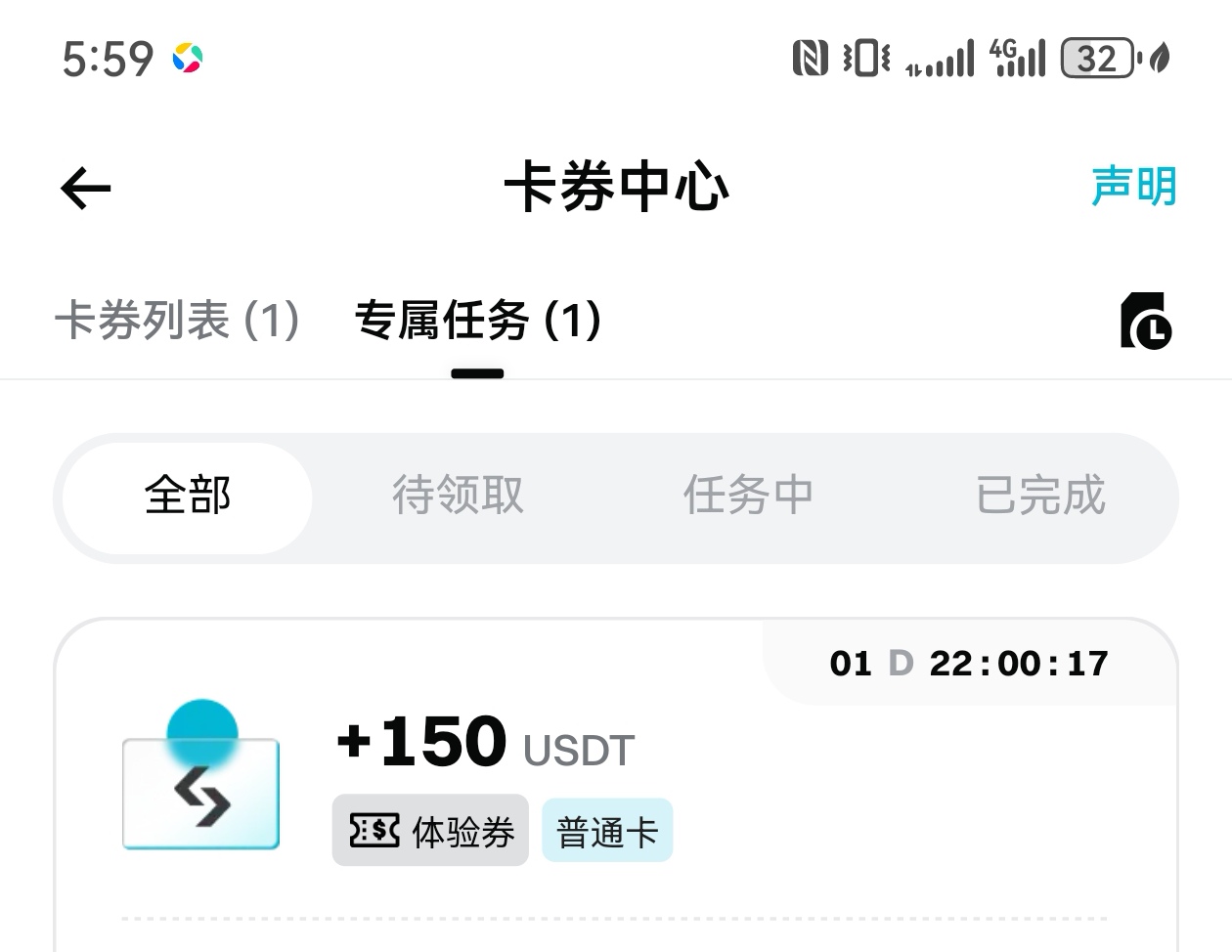
Task: Enable the 待领取 filter
Action: point(457,497)
